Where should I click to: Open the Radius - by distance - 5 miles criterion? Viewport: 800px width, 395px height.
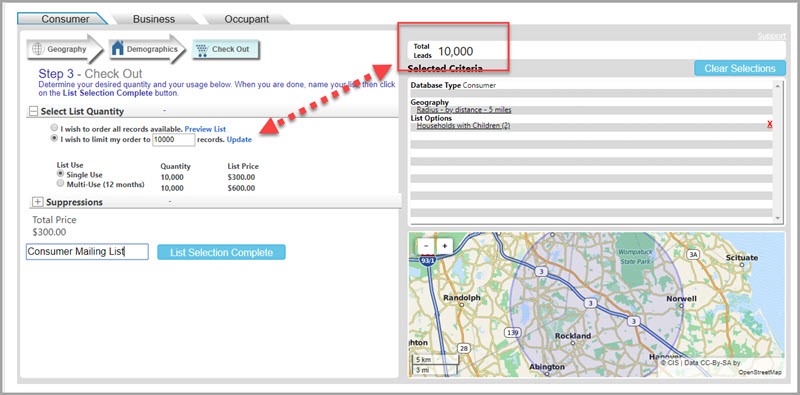[x=464, y=110]
